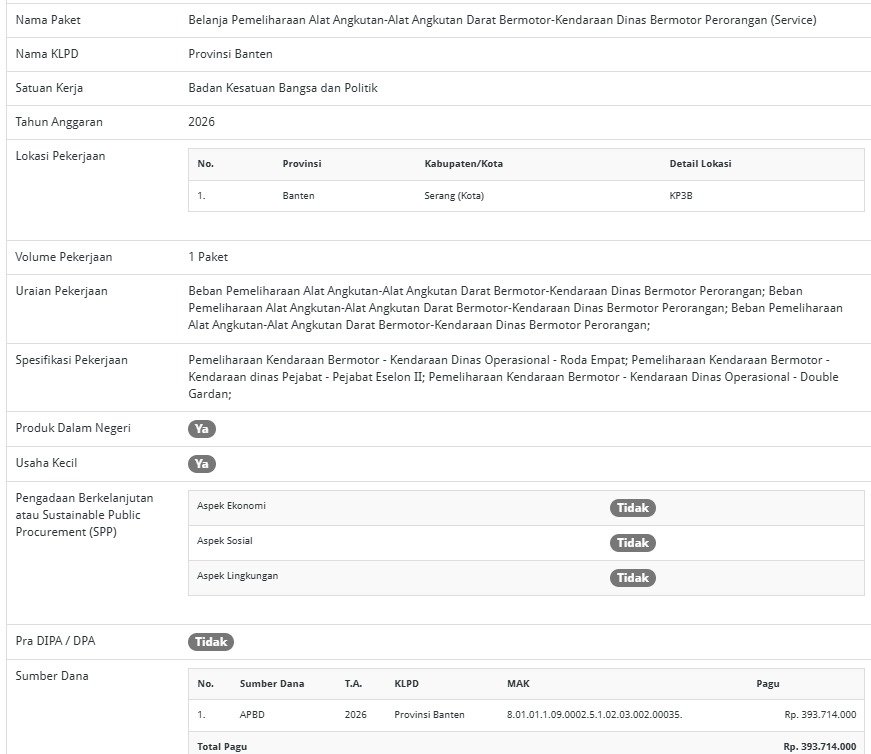Click the Tidak badge for Aspek Lingkungan
Screen dimensions: 871x754
coord(632,578)
